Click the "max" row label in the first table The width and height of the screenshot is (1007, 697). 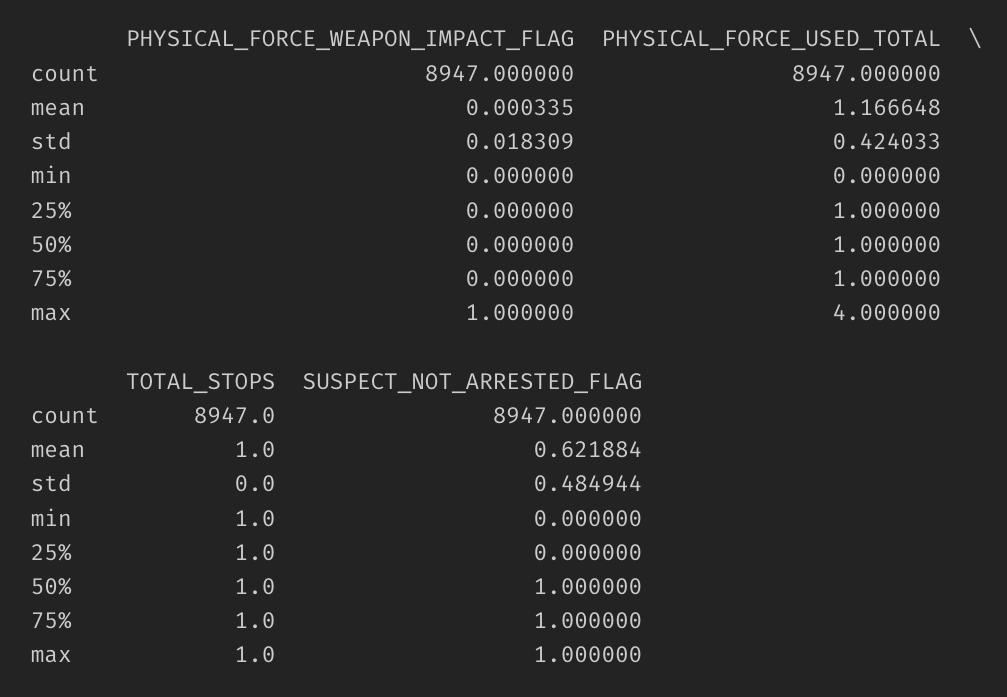[x=51, y=313]
